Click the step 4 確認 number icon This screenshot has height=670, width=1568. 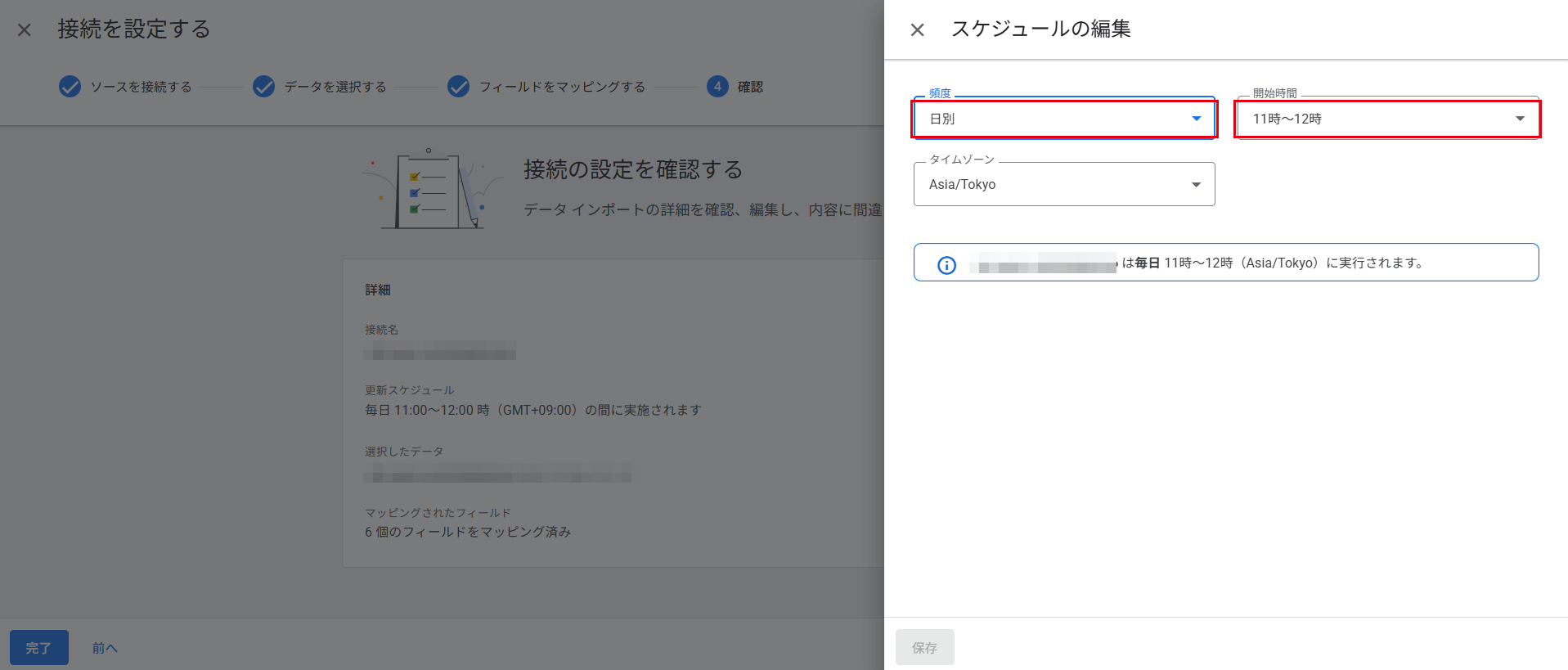[717, 87]
